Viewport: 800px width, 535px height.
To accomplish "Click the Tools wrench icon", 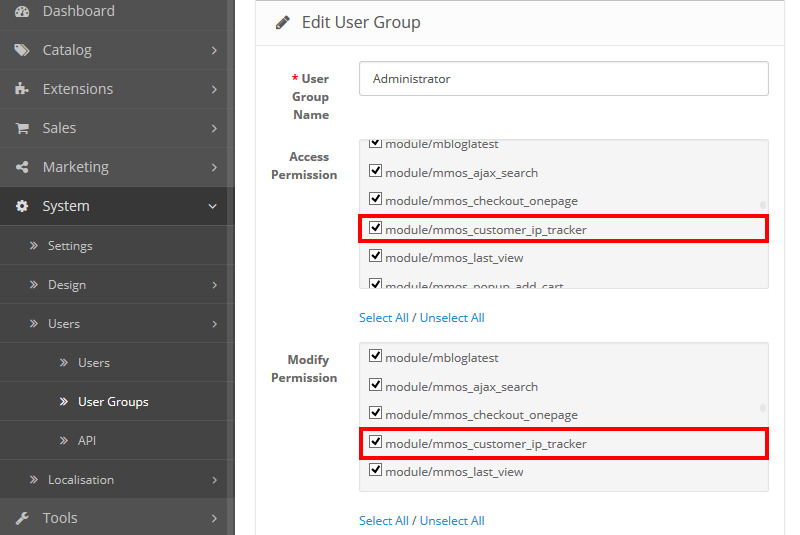I will [x=22, y=518].
